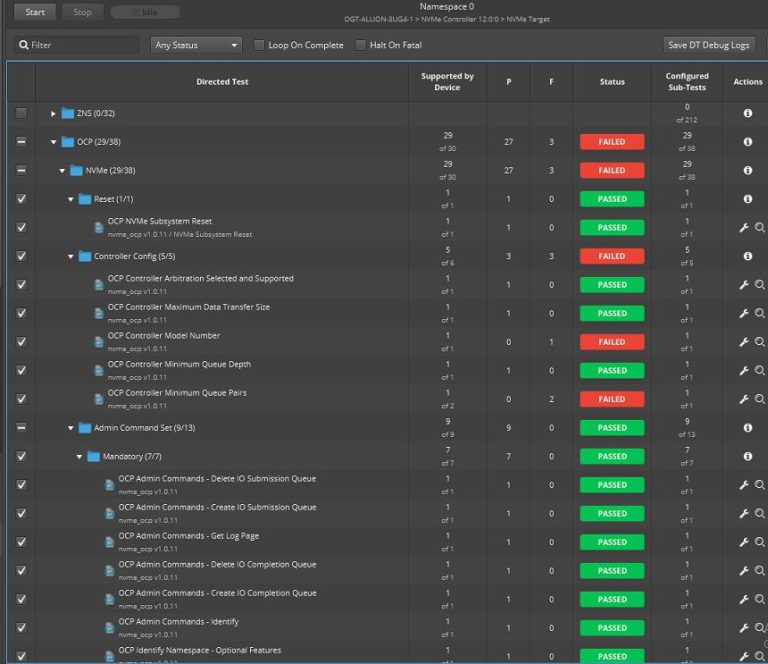The width and height of the screenshot is (768, 664).
Task: Check the ZNS (0/32) row checkbox
Action: coord(21,114)
